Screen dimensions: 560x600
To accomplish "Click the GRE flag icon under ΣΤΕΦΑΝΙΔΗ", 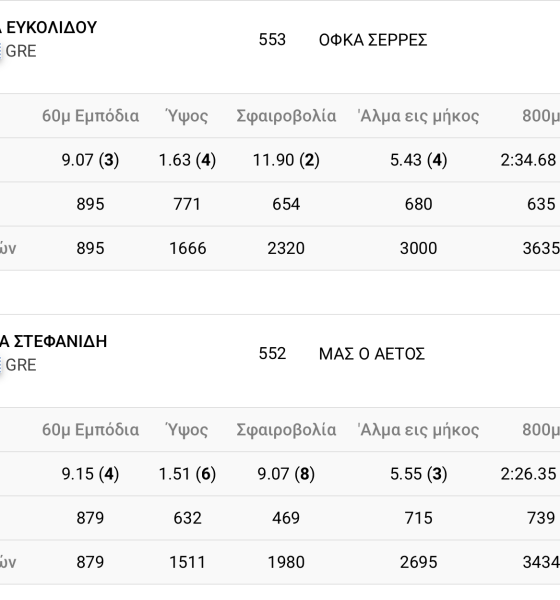I will (x=1, y=365).
